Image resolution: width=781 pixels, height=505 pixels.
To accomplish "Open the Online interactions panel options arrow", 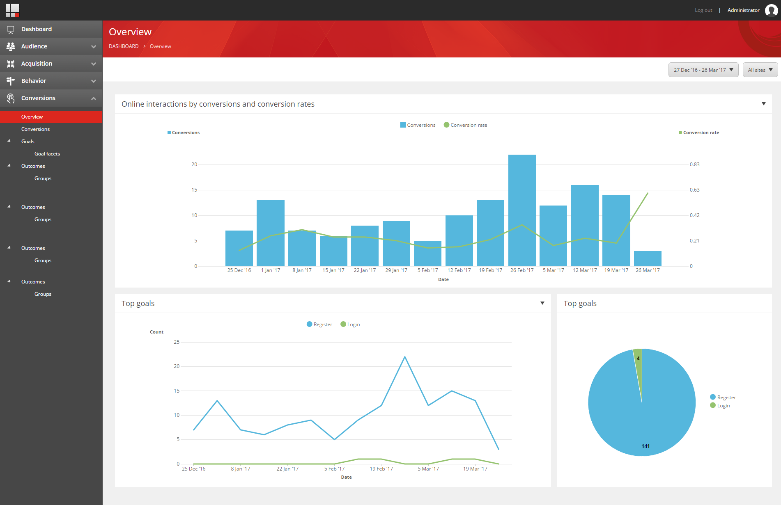I will pos(764,104).
